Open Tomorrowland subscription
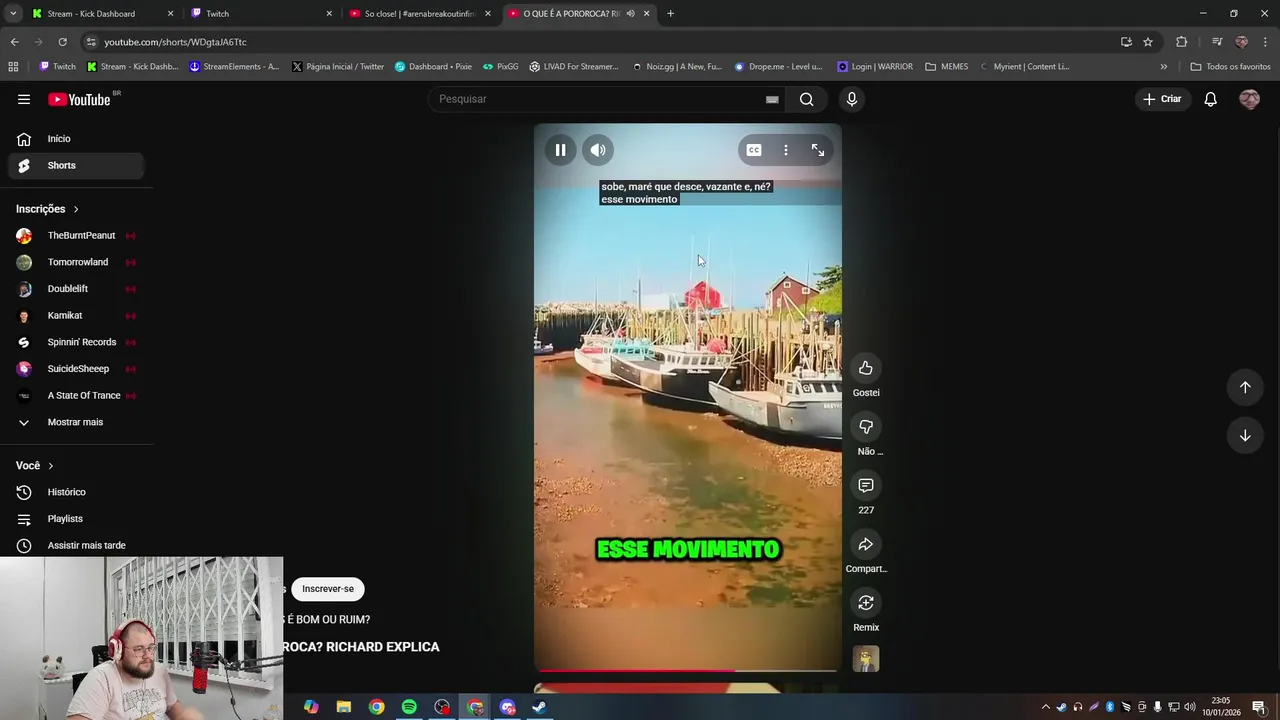1280x720 pixels. 76,262
